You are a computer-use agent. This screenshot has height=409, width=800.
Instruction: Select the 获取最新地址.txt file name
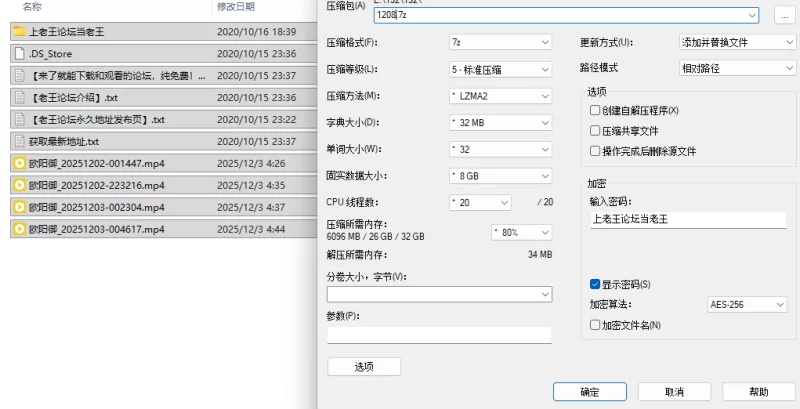[64, 141]
